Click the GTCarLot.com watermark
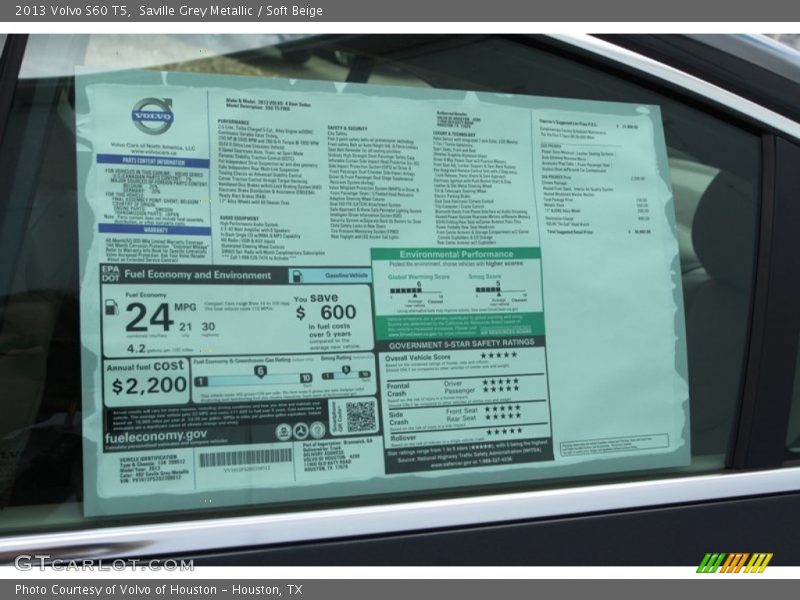The width and height of the screenshot is (800, 600). (103, 563)
